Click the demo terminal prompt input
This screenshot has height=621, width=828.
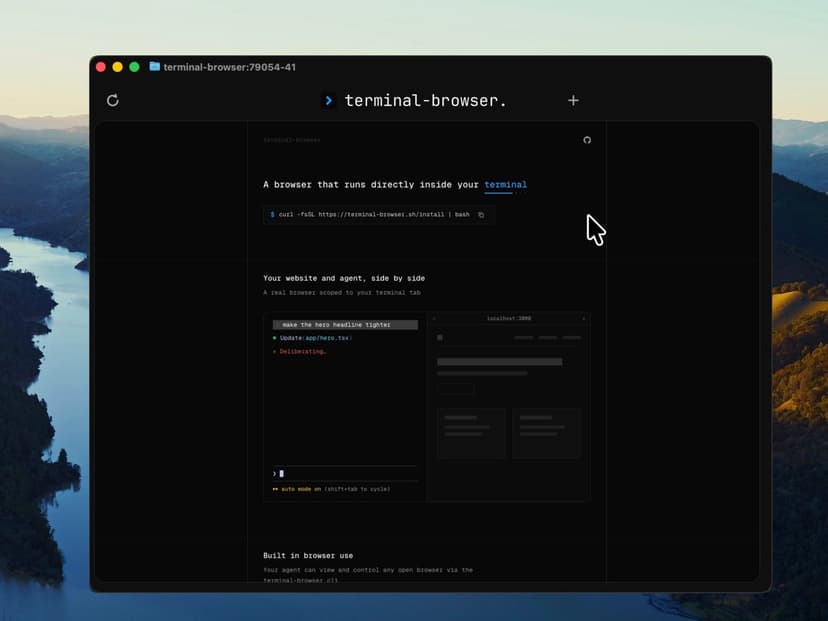pos(345,474)
